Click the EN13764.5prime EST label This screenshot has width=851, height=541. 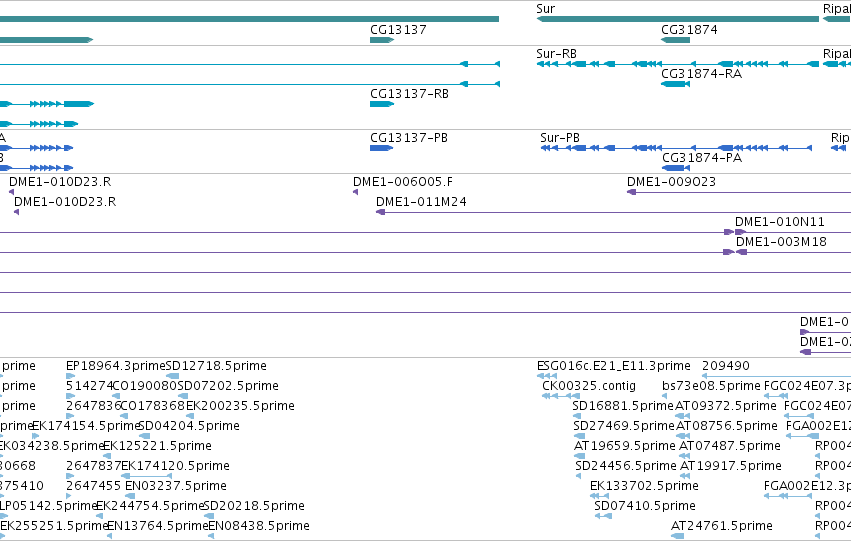pos(158,526)
